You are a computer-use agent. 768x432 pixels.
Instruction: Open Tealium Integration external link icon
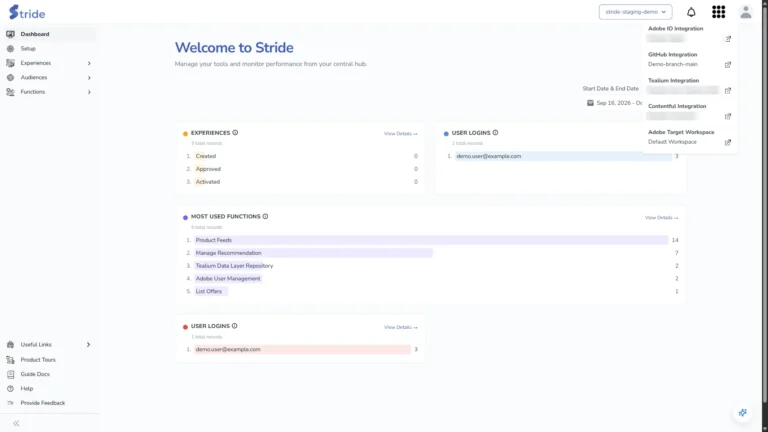[x=728, y=91]
